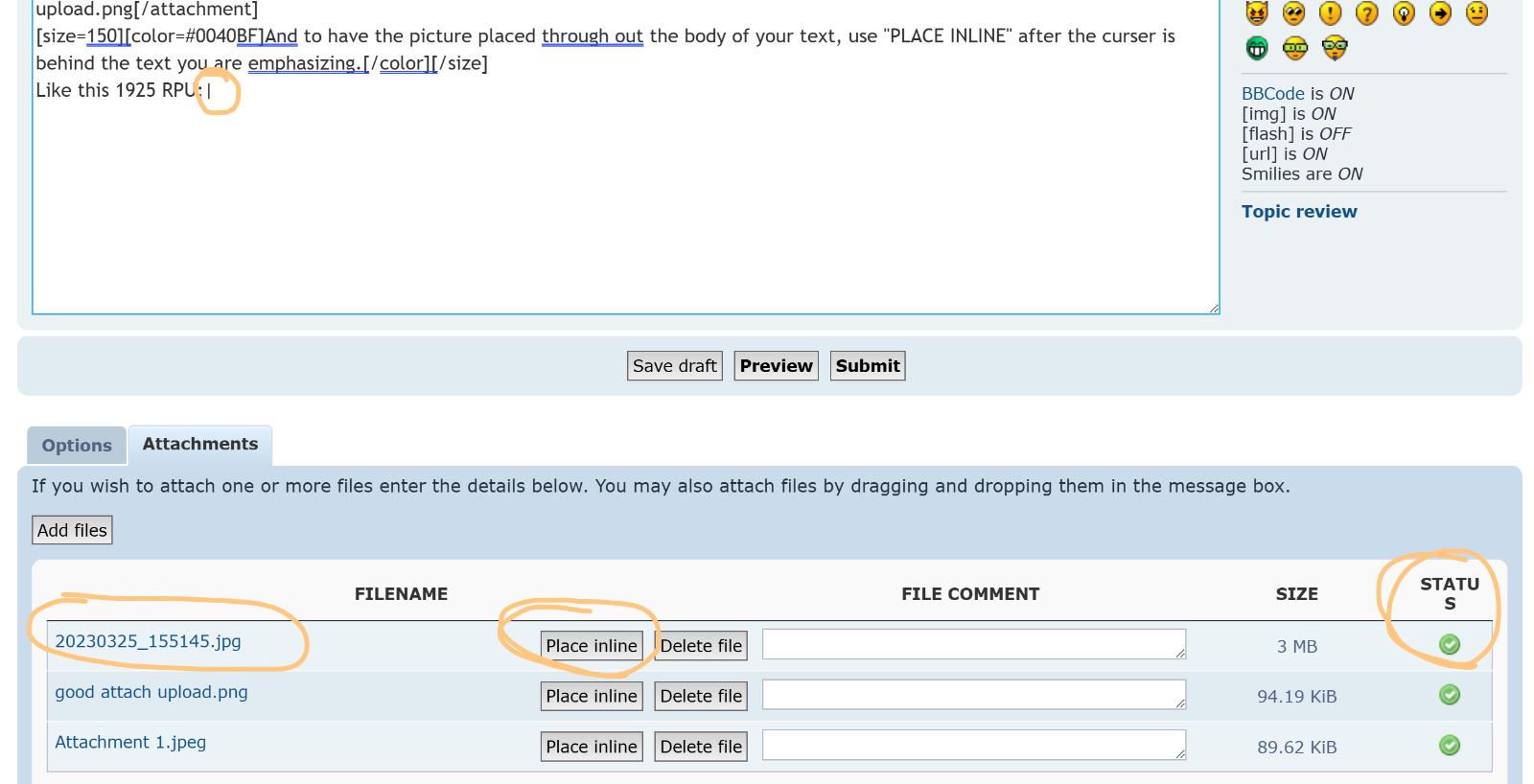The width and height of the screenshot is (1534, 784).
Task: Open the Topic review link
Action: (x=1299, y=212)
